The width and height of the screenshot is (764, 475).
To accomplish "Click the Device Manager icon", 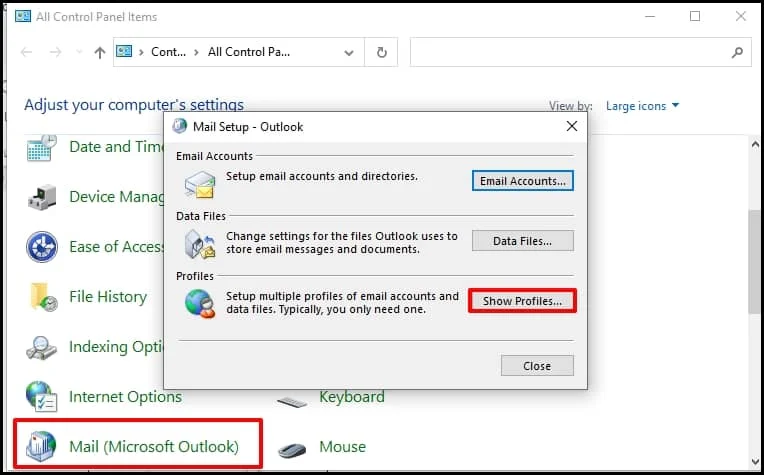I will tap(42, 197).
